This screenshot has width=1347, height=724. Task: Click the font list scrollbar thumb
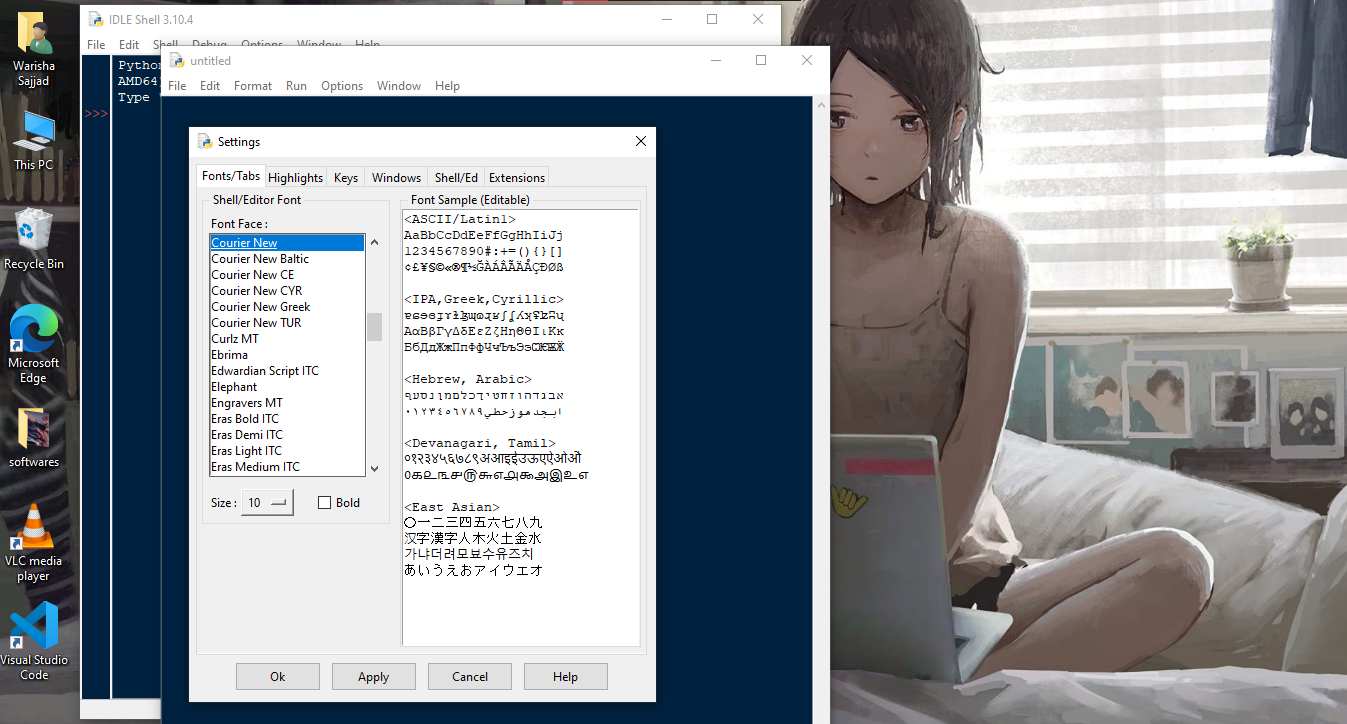[x=375, y=327]
